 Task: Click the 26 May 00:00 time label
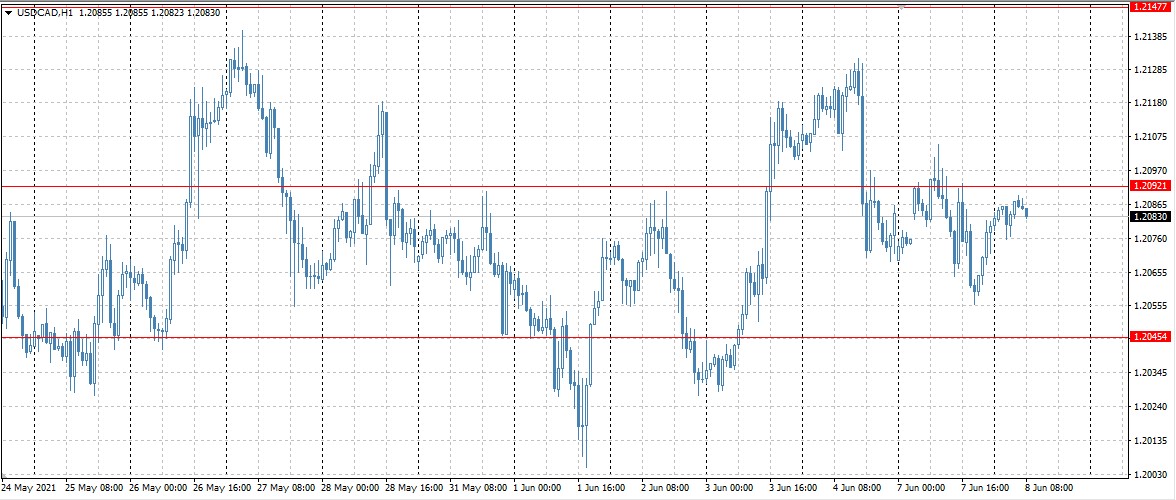pyautogui.click(x=158, y=487)
